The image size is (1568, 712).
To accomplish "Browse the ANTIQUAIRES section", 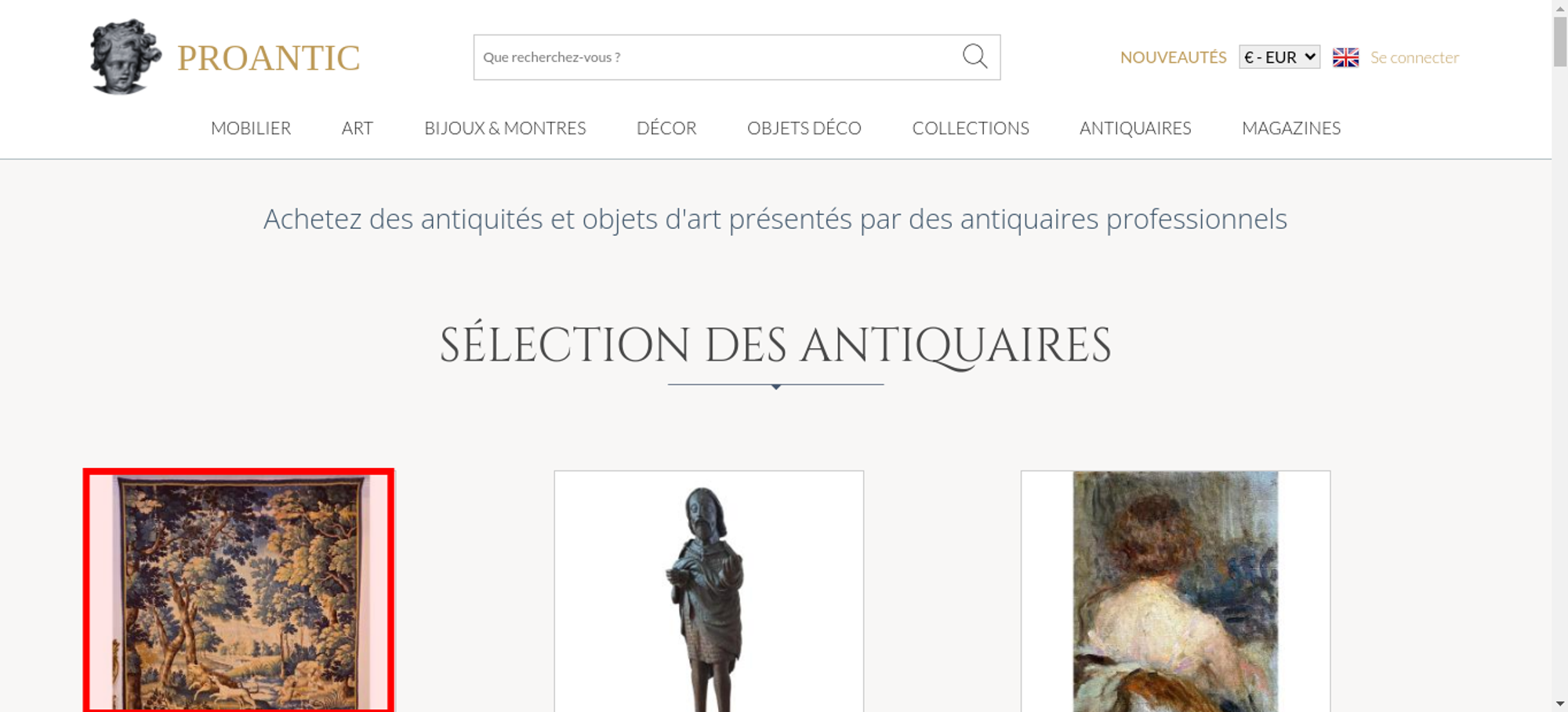I will pyautogui.click(x=1135, y=128).
